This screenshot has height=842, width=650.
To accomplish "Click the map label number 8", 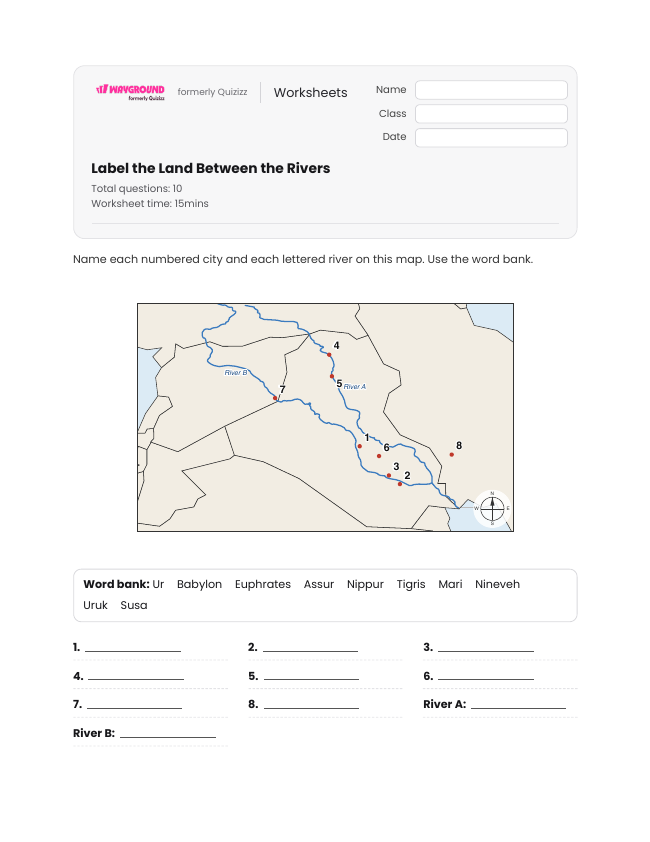I will [459, 445].
